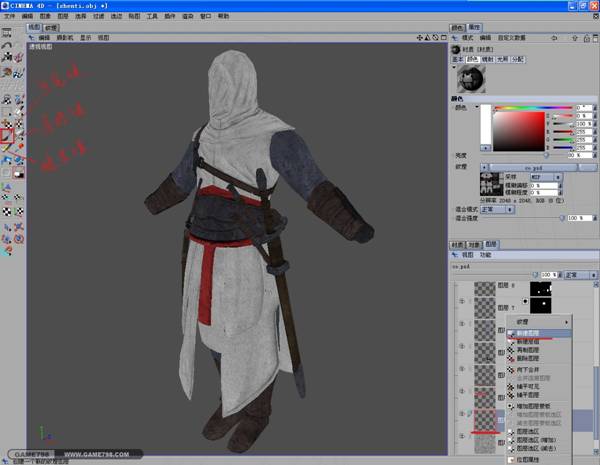Screen dimensions: 600x465
Task: Click the cs.psd texture name button
Action: pyautogui.click(x=535, y=166)
